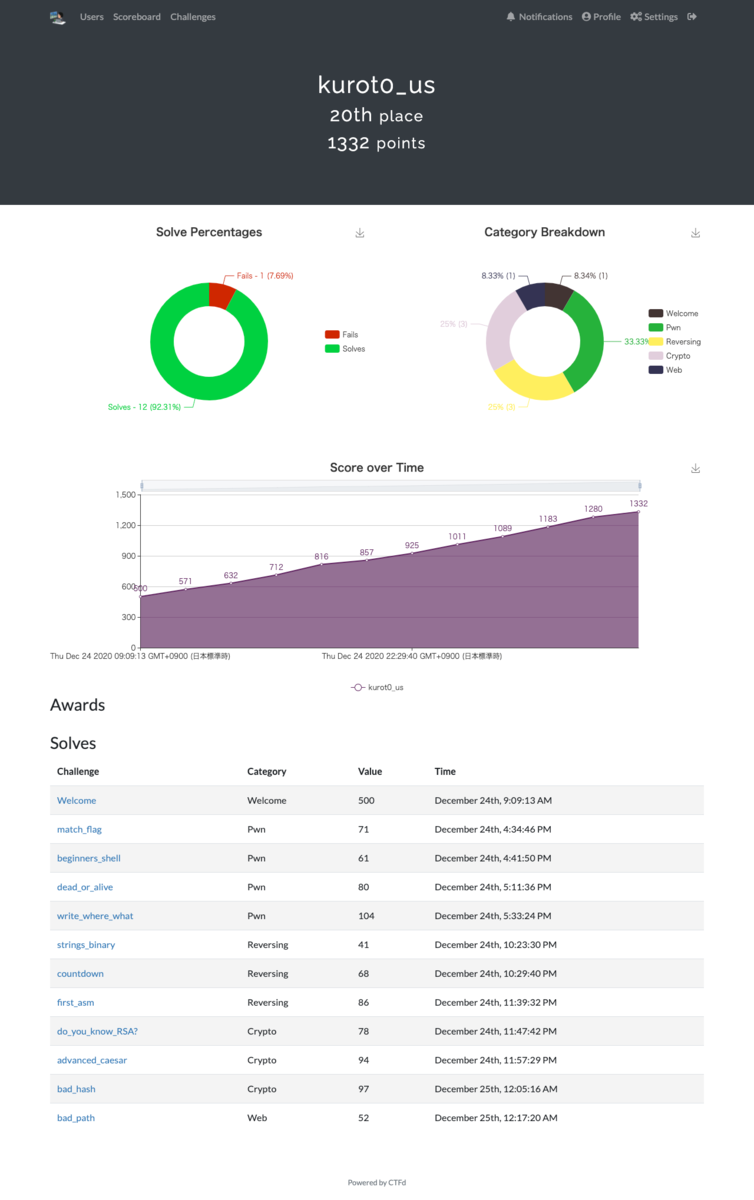The height and width of the screenshot is (1200, 754).
Task: Open the match_flag challenge link
Action: (x=79, y=829)
